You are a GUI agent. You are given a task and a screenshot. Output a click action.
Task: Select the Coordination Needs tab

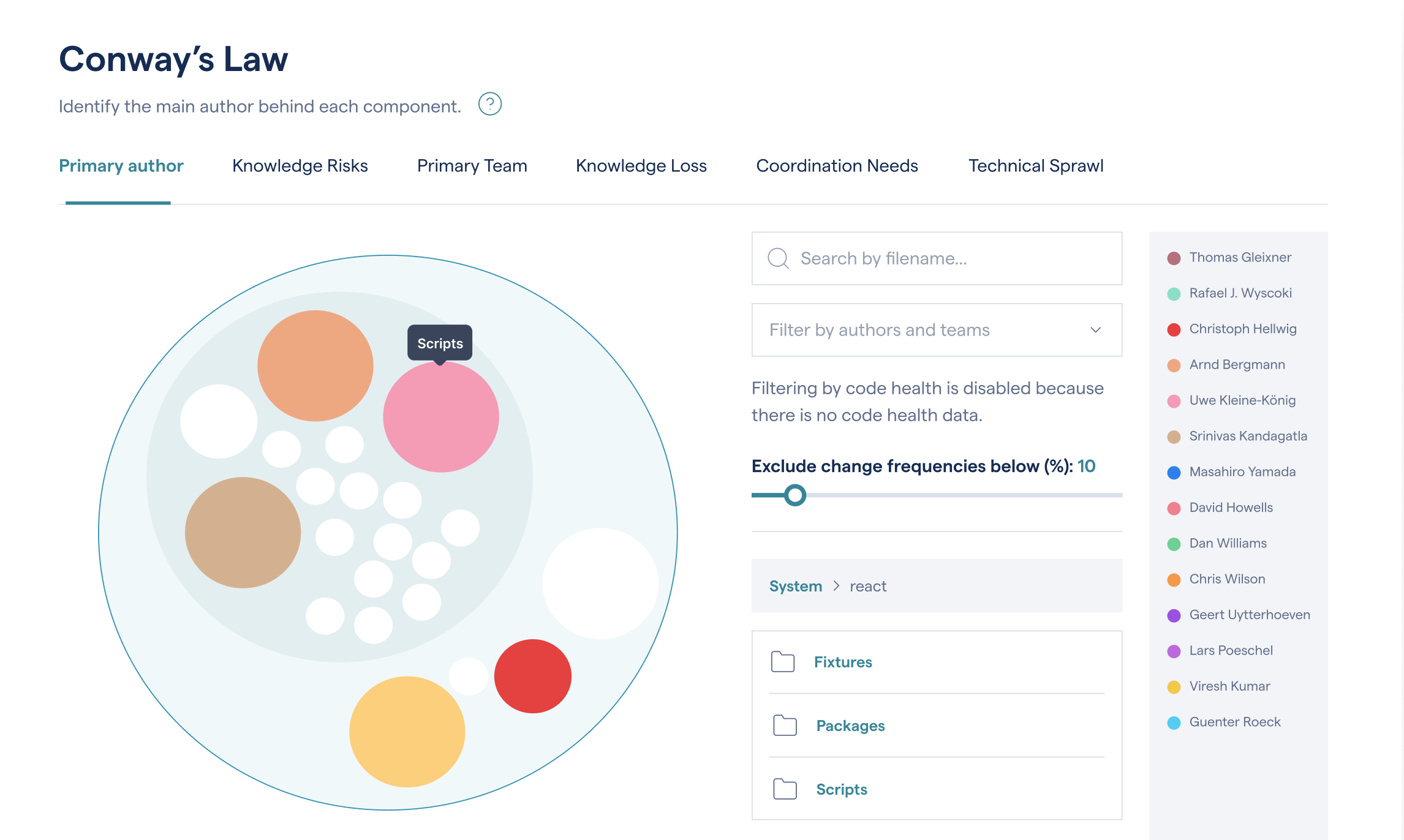click(837, 165)
